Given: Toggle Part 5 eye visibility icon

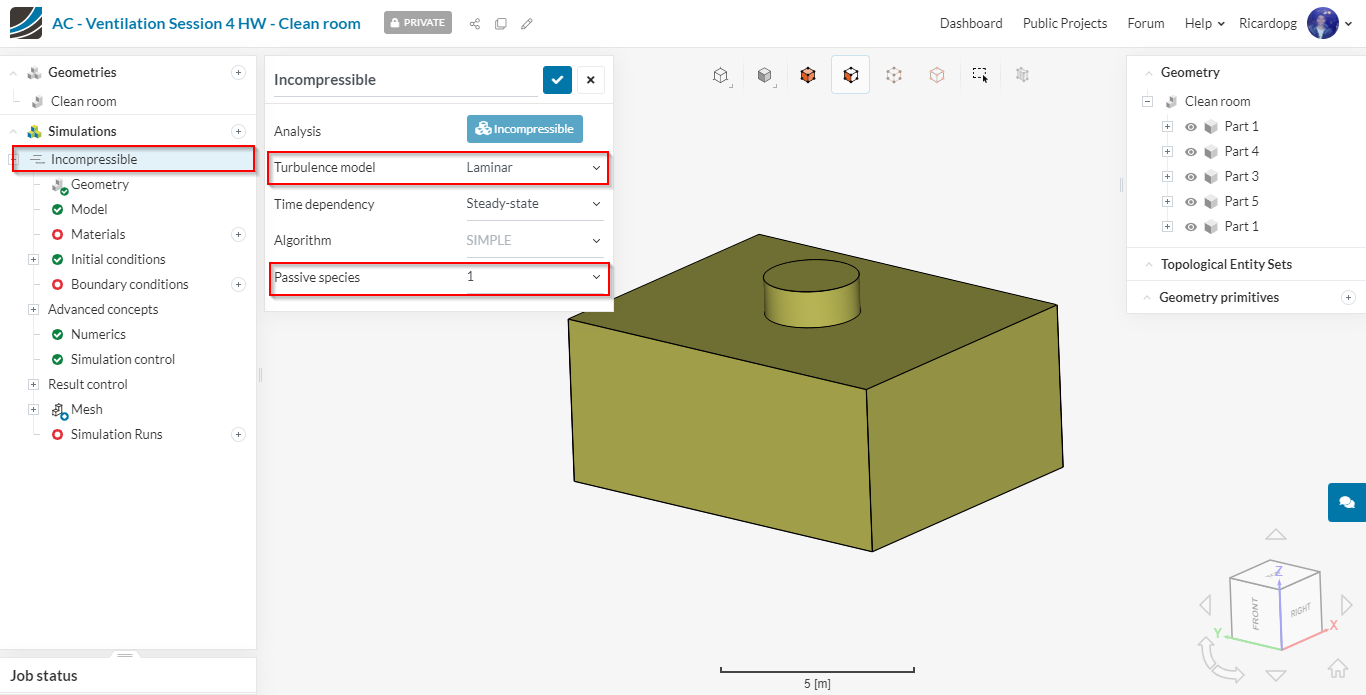Looking at the screenshot, I should 1191,202.
